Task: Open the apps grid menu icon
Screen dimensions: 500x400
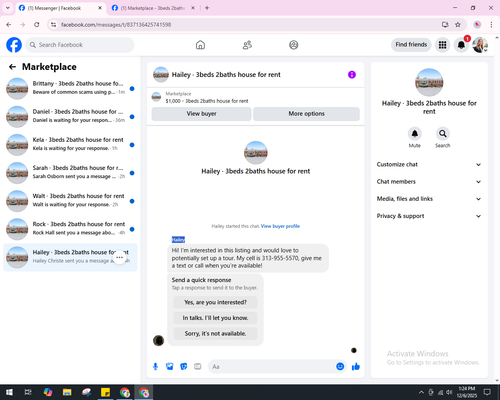Action: point(442,45)
